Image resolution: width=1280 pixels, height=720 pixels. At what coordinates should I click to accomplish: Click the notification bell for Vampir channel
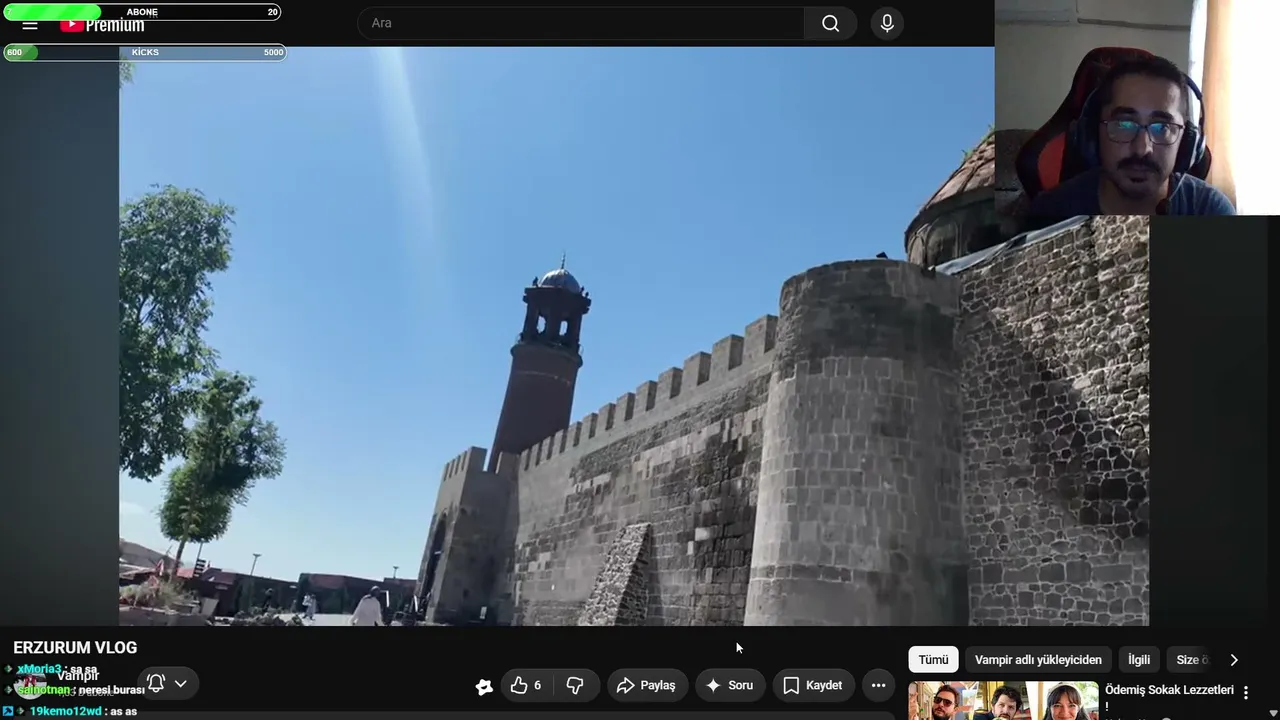pos(156,684)
